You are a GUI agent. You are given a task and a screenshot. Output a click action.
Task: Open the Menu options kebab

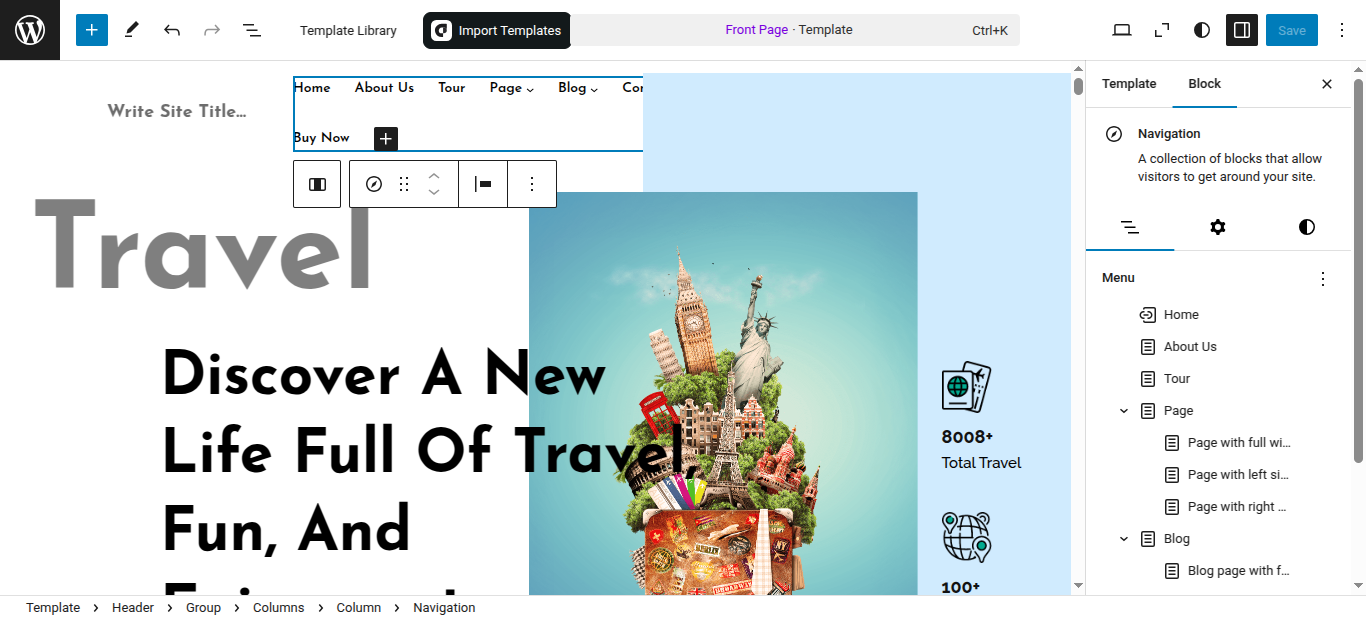pyautogui.click(x=1323, y=279)
